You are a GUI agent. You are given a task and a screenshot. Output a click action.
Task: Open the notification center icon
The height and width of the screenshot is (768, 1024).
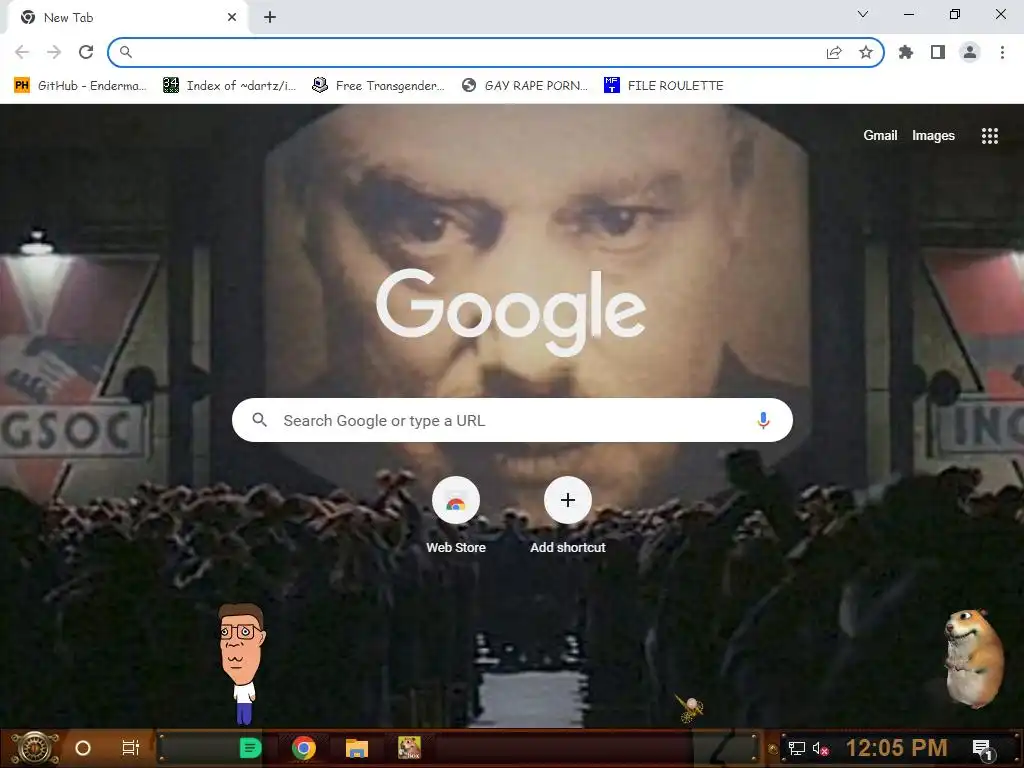[982, 749]
